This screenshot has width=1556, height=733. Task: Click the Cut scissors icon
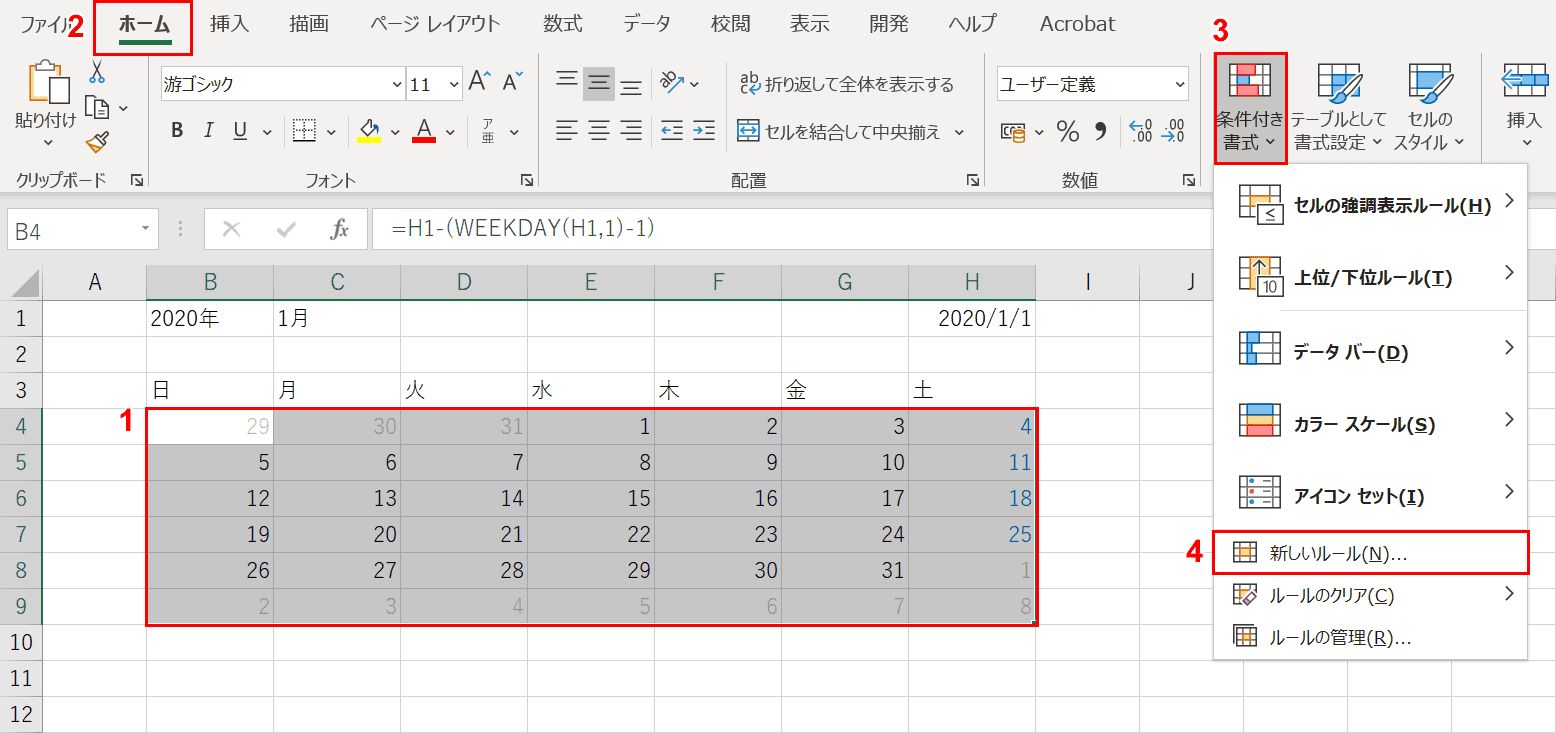point(97,72)
